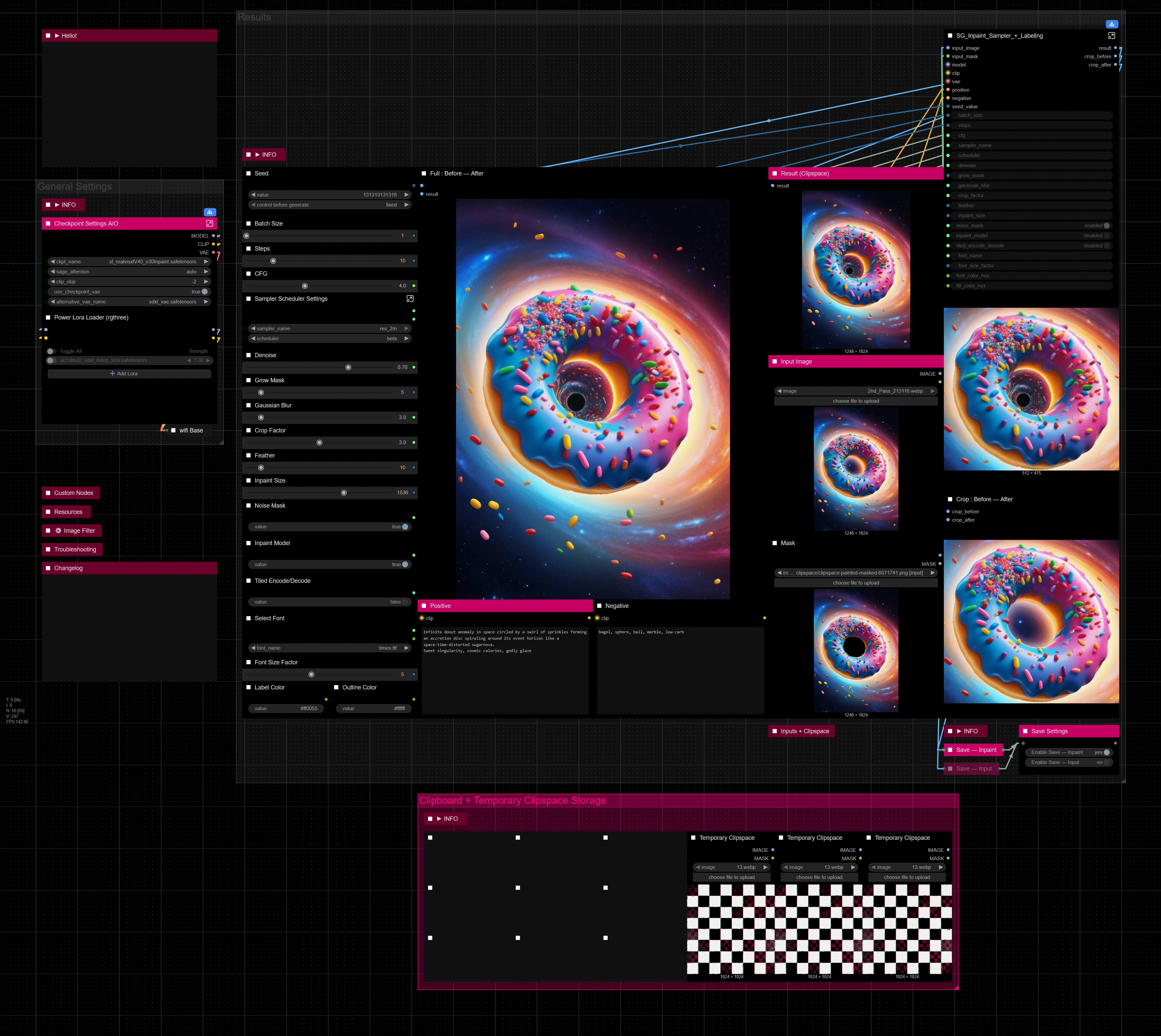The width and height of the screenshot is (1161, 1036).
Task: Click expand icon on Sampler Scheduler Settings node
Action: click(x=410, y=299)
